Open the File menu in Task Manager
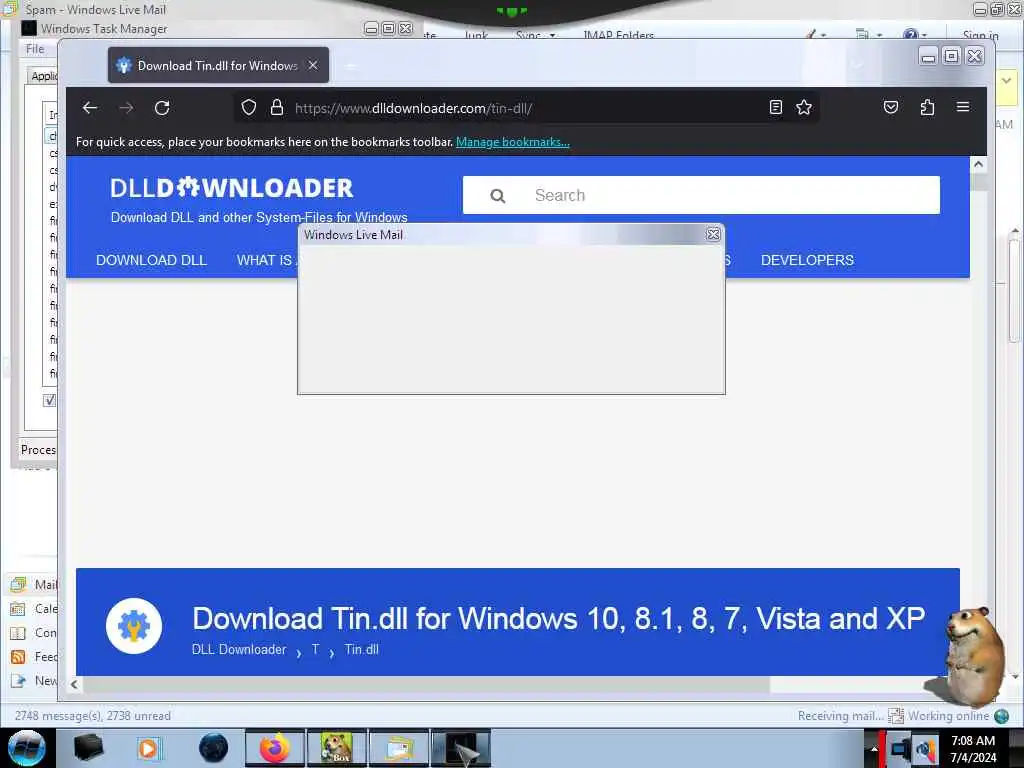Screen dimensions: 1024x768 (x=35, y=49)
